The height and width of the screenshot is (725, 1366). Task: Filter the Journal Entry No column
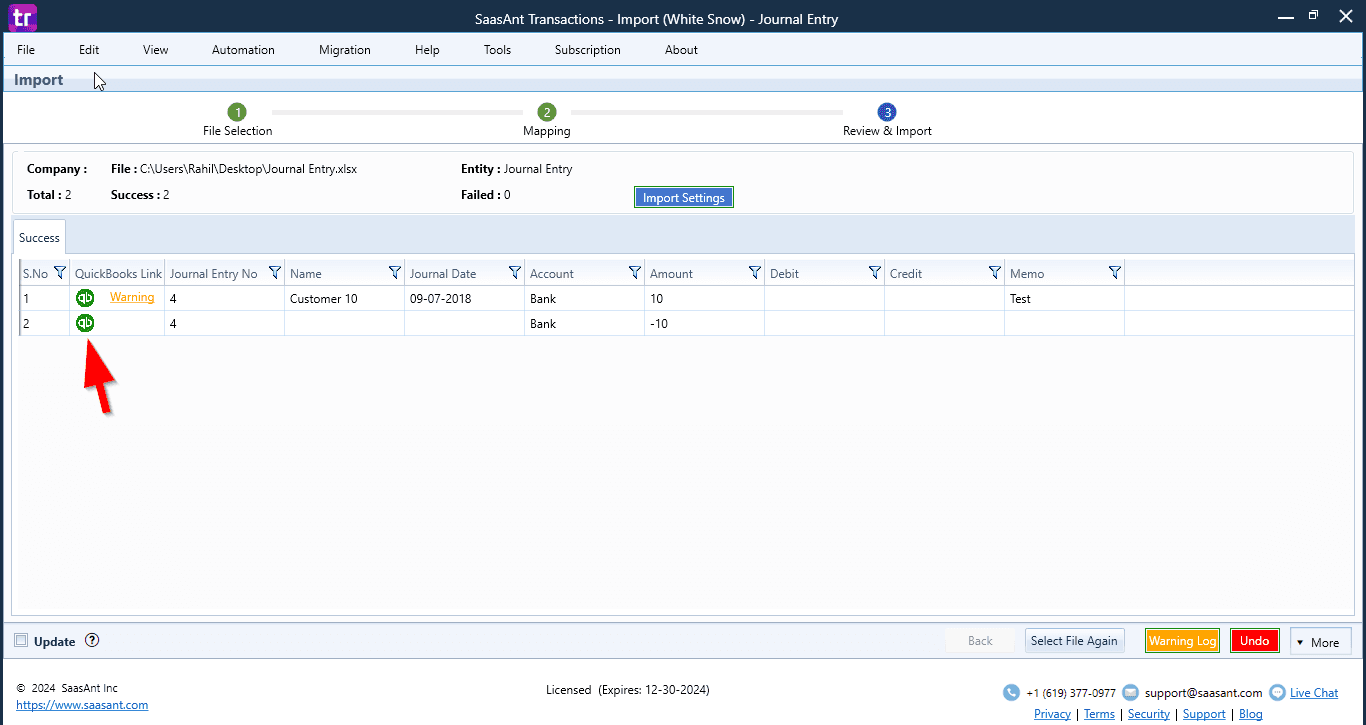pos(275,273)
